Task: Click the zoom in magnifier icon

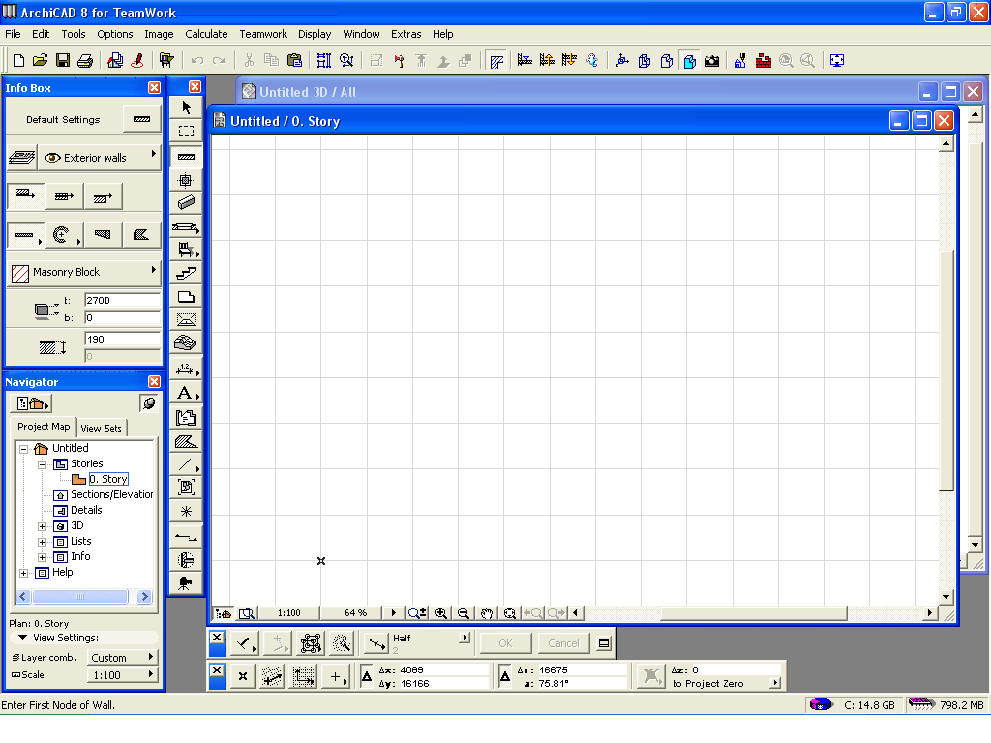Action: [440, 613]
